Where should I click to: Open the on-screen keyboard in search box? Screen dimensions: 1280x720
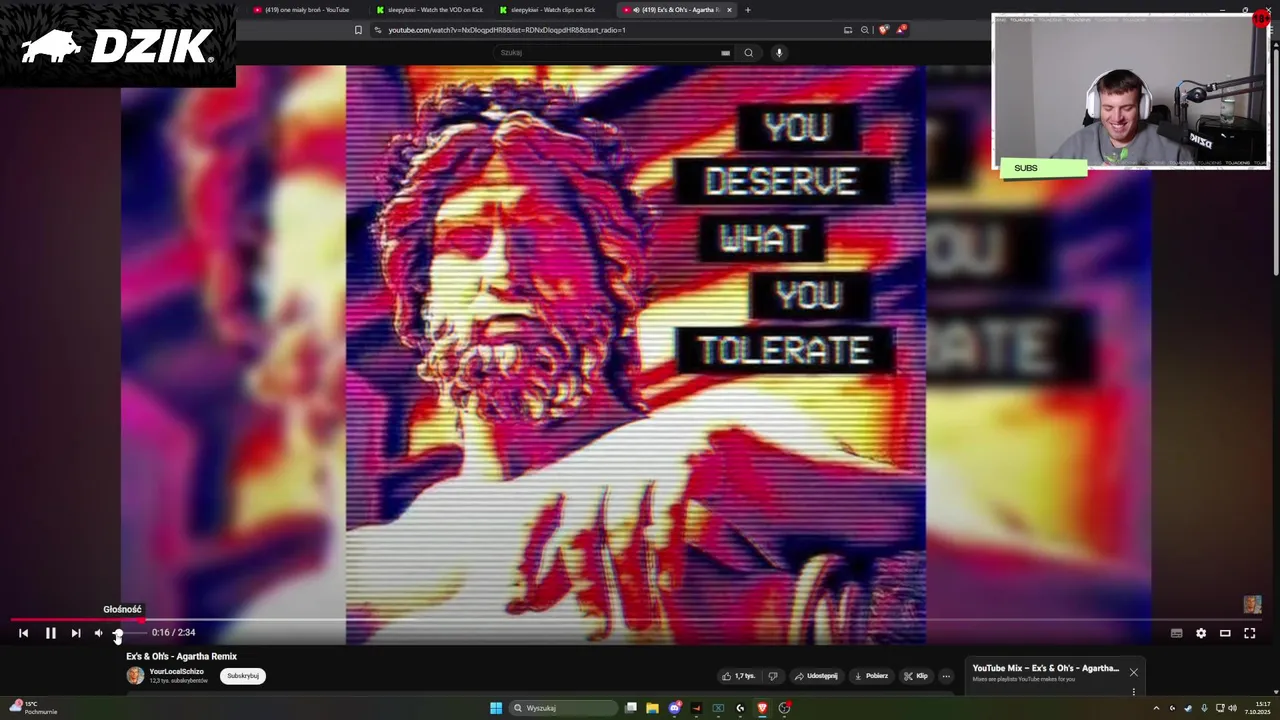pyautogui.click(x=725, y=53)
